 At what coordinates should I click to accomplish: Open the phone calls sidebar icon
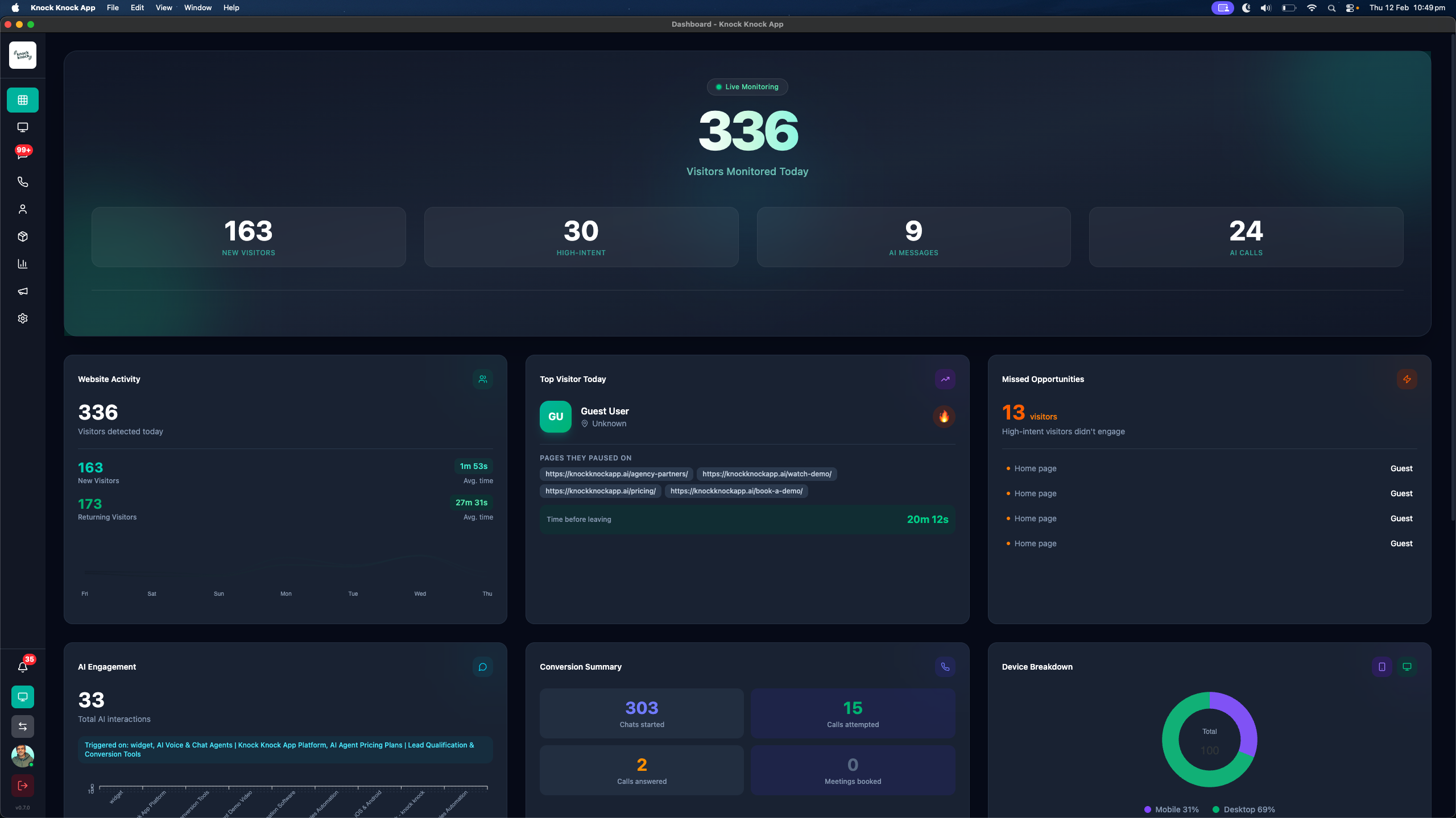coord(23,182)
